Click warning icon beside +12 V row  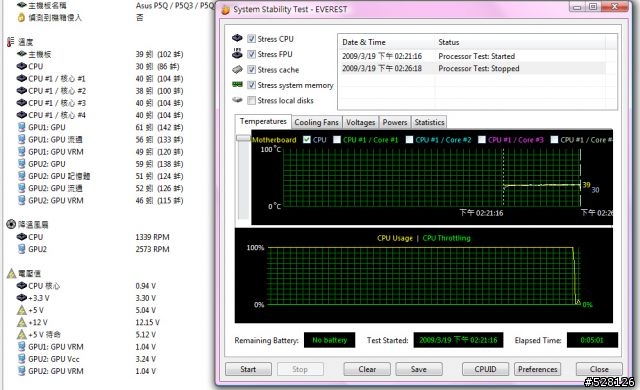point(22,322)
